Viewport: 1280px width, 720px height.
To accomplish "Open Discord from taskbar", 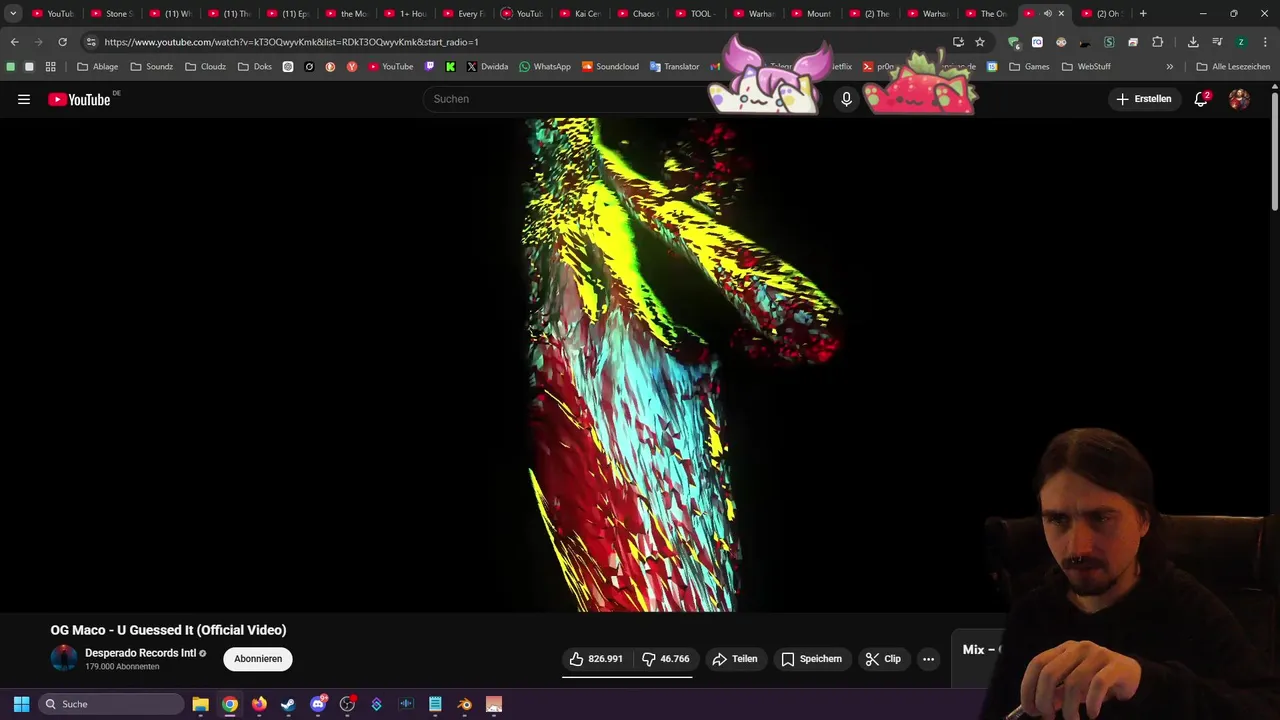I will (318, 704).
